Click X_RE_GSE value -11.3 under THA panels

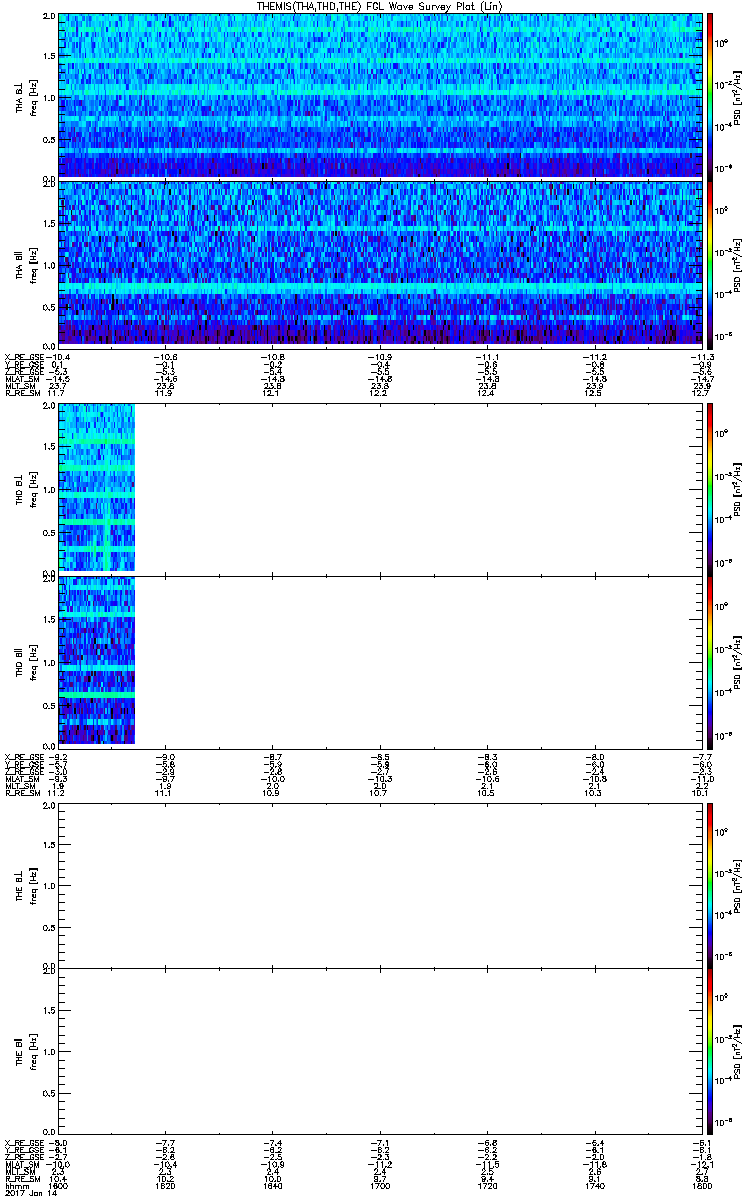pos(701,357)
